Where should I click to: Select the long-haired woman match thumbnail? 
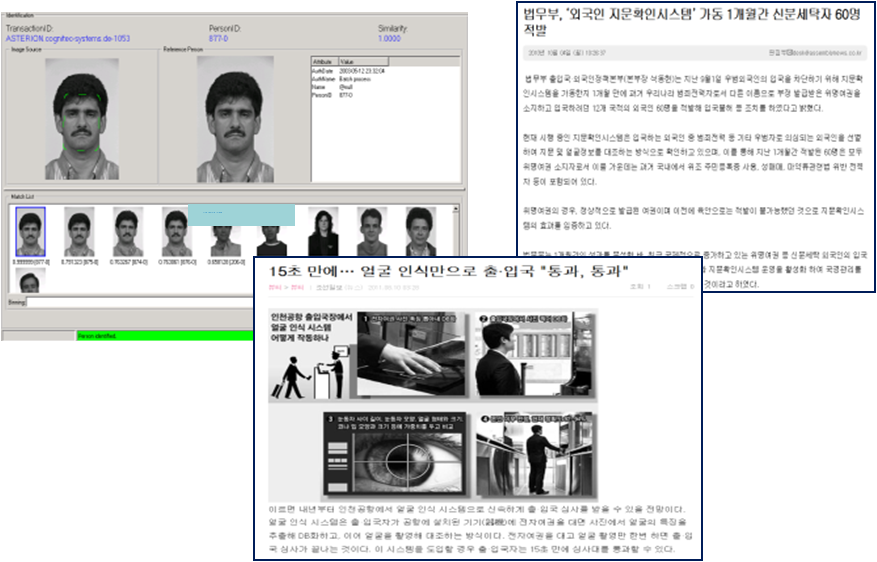323,232
